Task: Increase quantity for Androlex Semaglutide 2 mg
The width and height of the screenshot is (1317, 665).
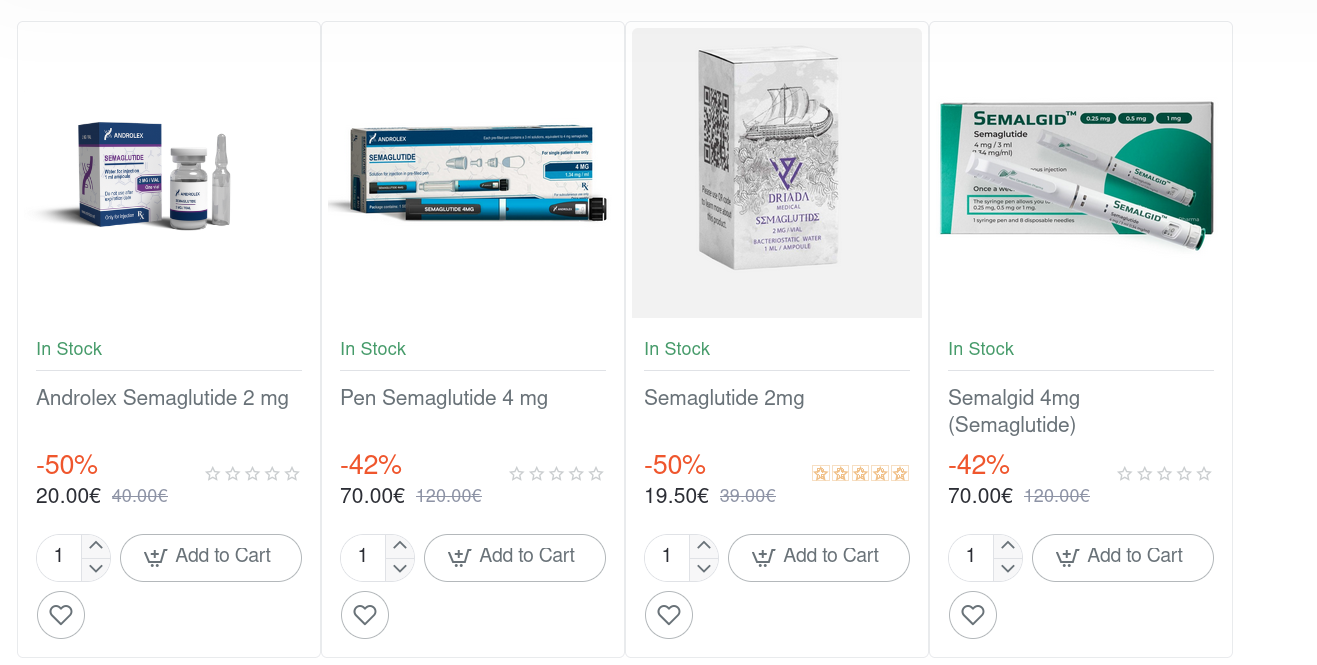Action: [95, 546]
